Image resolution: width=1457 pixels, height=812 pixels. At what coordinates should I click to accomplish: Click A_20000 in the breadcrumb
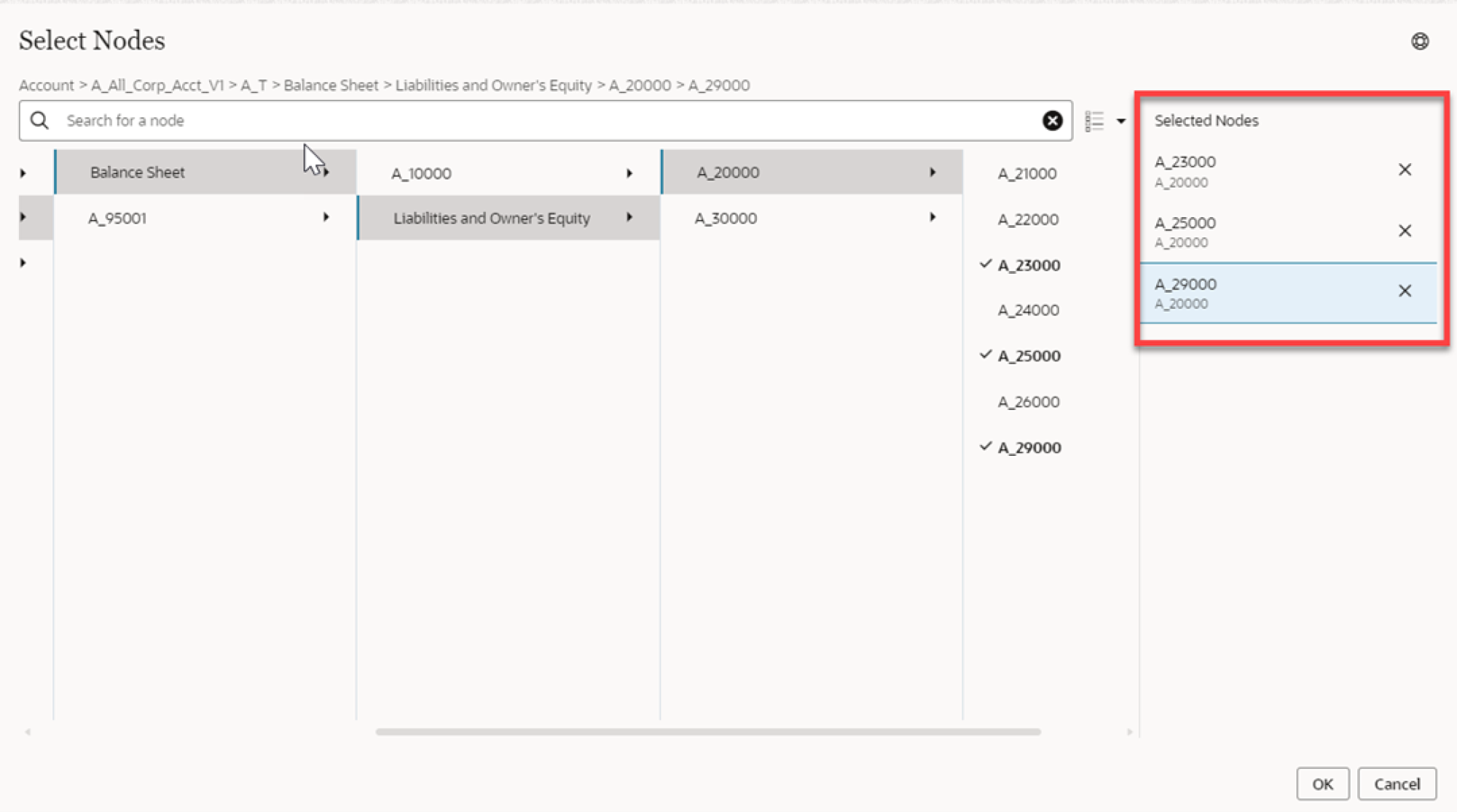pos(640,85)
